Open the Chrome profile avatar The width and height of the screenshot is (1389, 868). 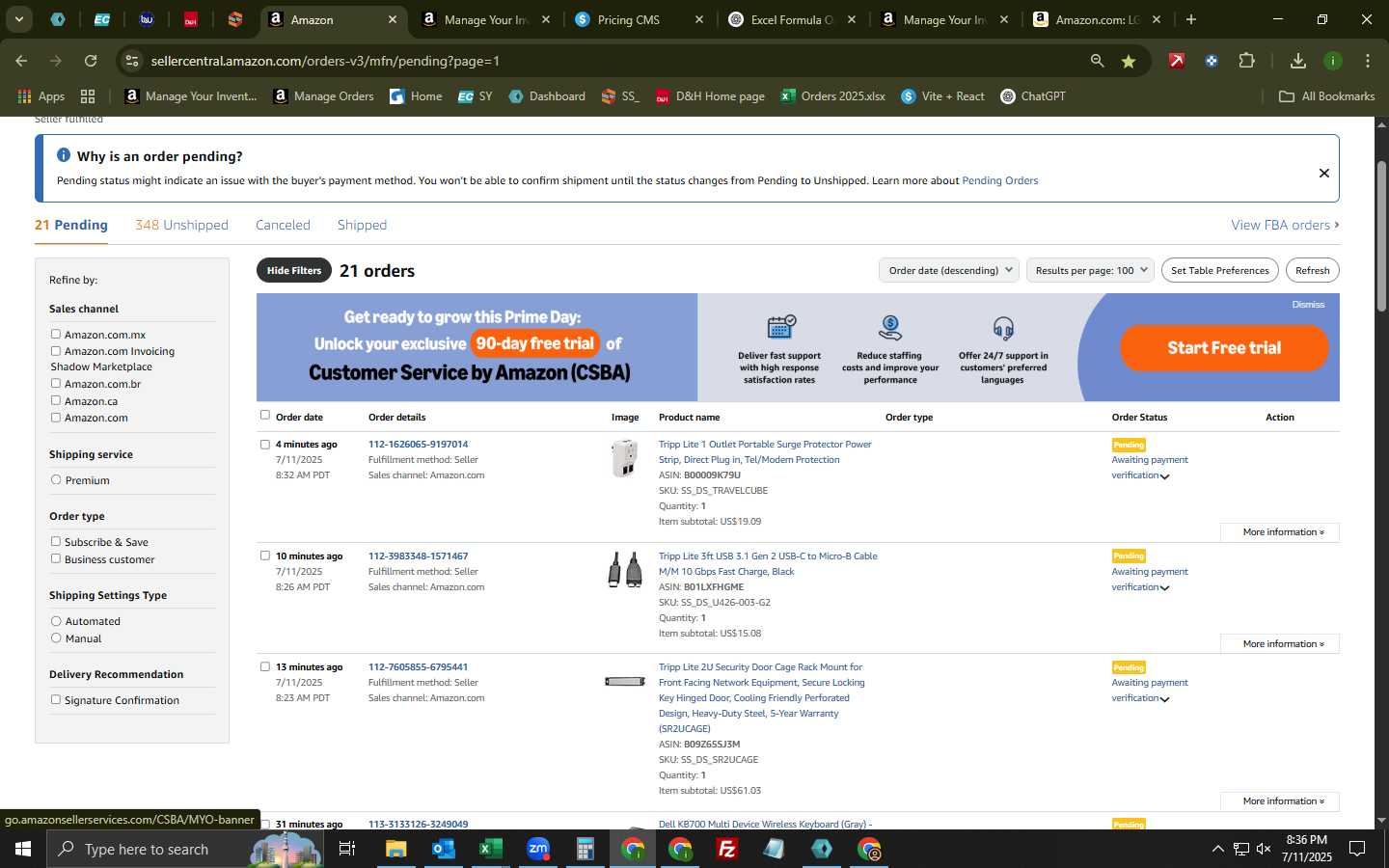(1333, 61)
